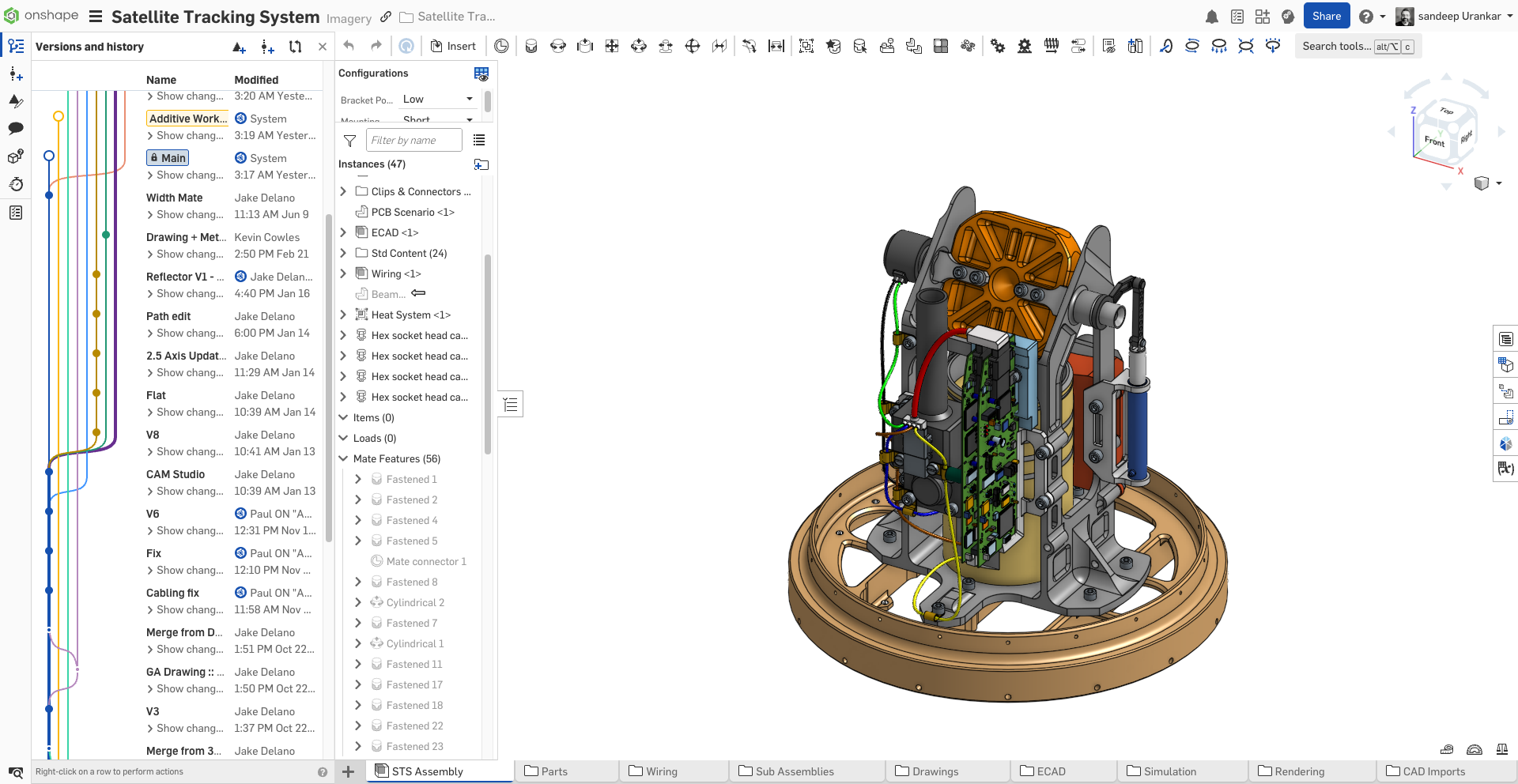Click the Main branch node in the graph
Viewport: 1518px width, 784px height.
49,156
